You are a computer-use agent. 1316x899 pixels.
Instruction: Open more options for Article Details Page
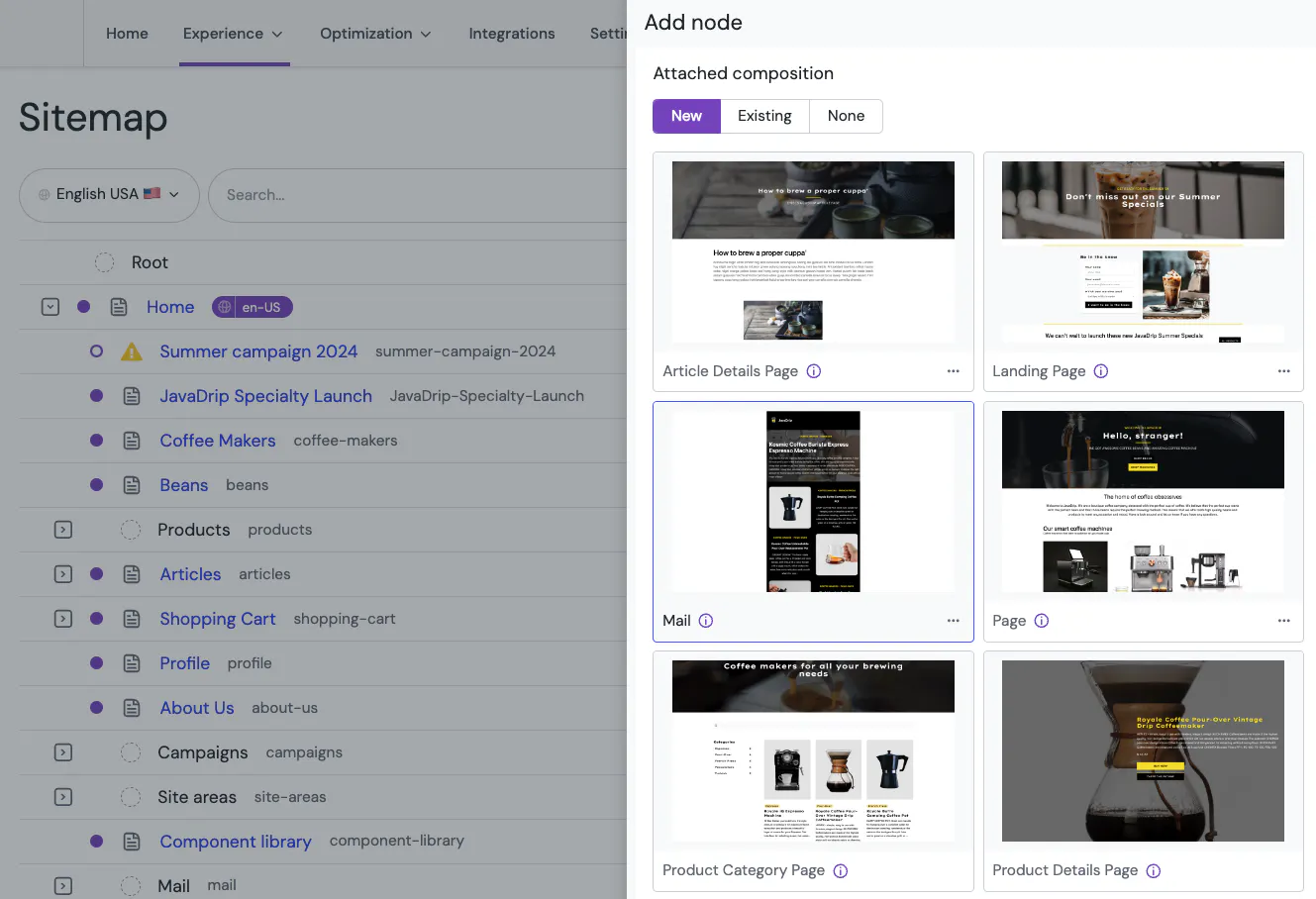click(953, 371)
